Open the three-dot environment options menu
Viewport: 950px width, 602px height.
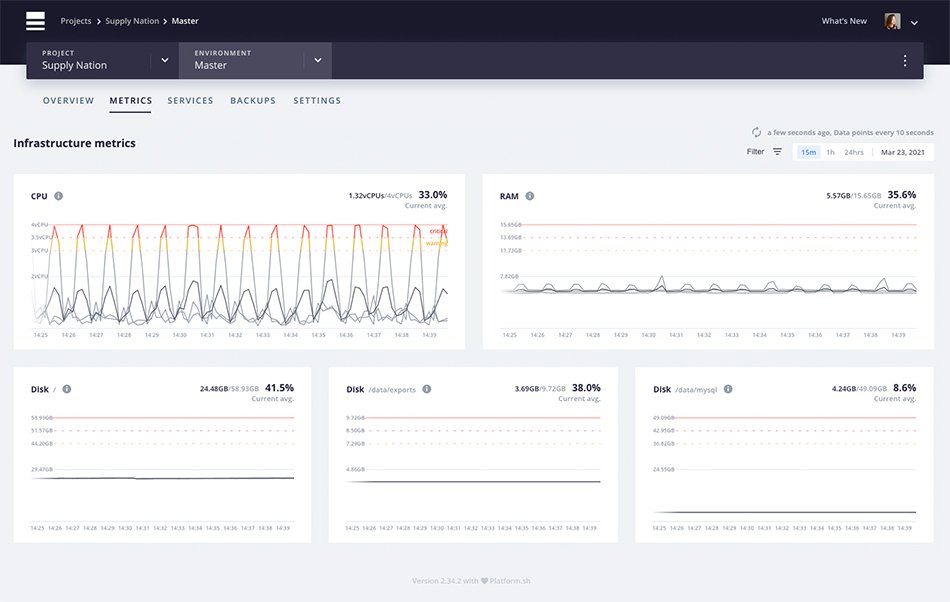pyautogui.click(x=905, y=61)
